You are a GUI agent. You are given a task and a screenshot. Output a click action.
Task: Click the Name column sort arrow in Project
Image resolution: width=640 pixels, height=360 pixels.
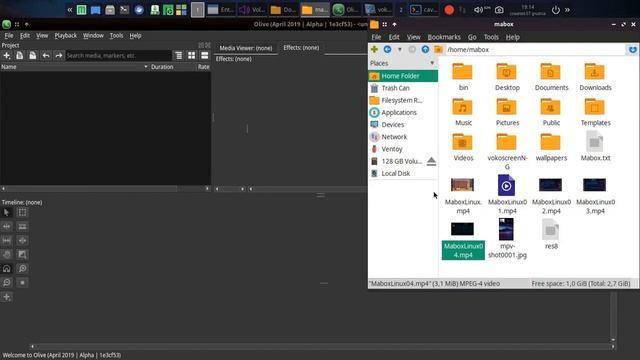[x=146, y=67]
